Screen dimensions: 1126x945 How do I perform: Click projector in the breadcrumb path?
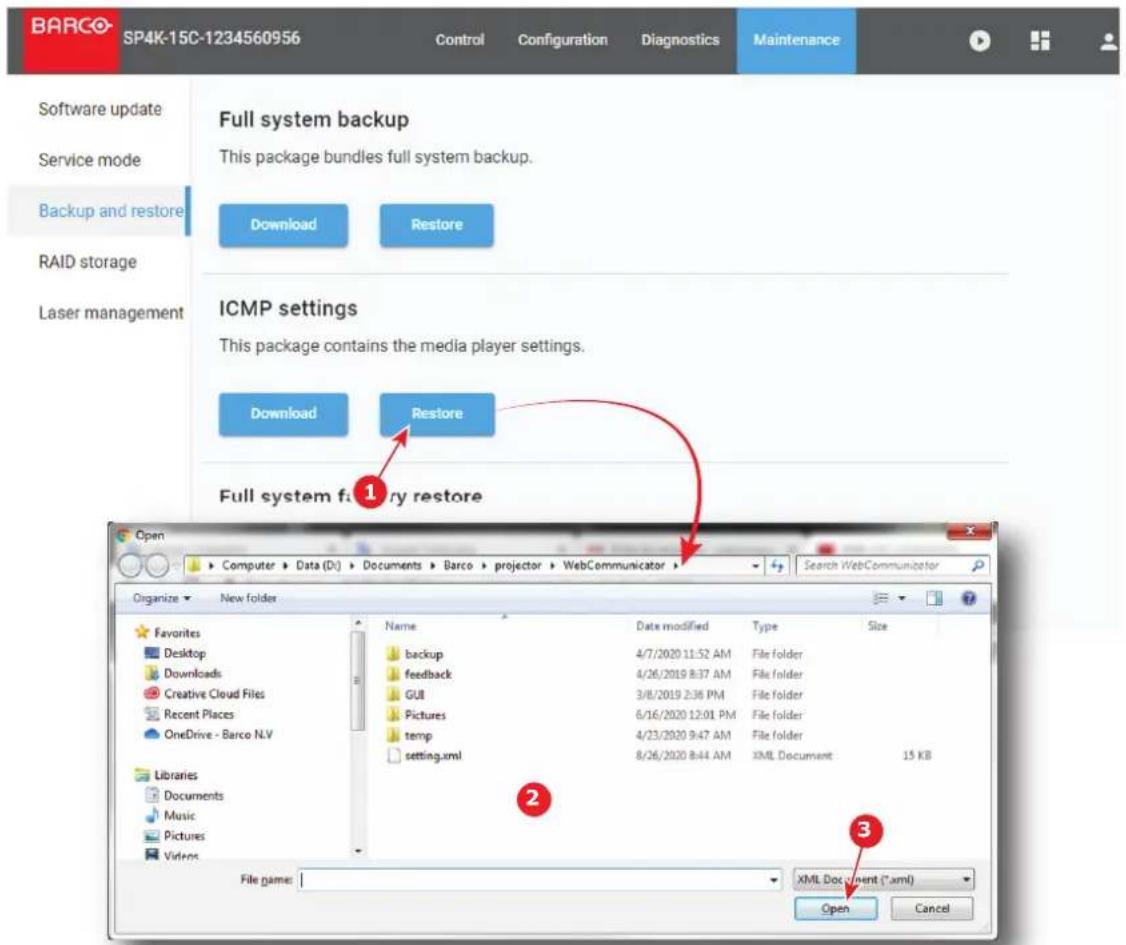[518, 566]
